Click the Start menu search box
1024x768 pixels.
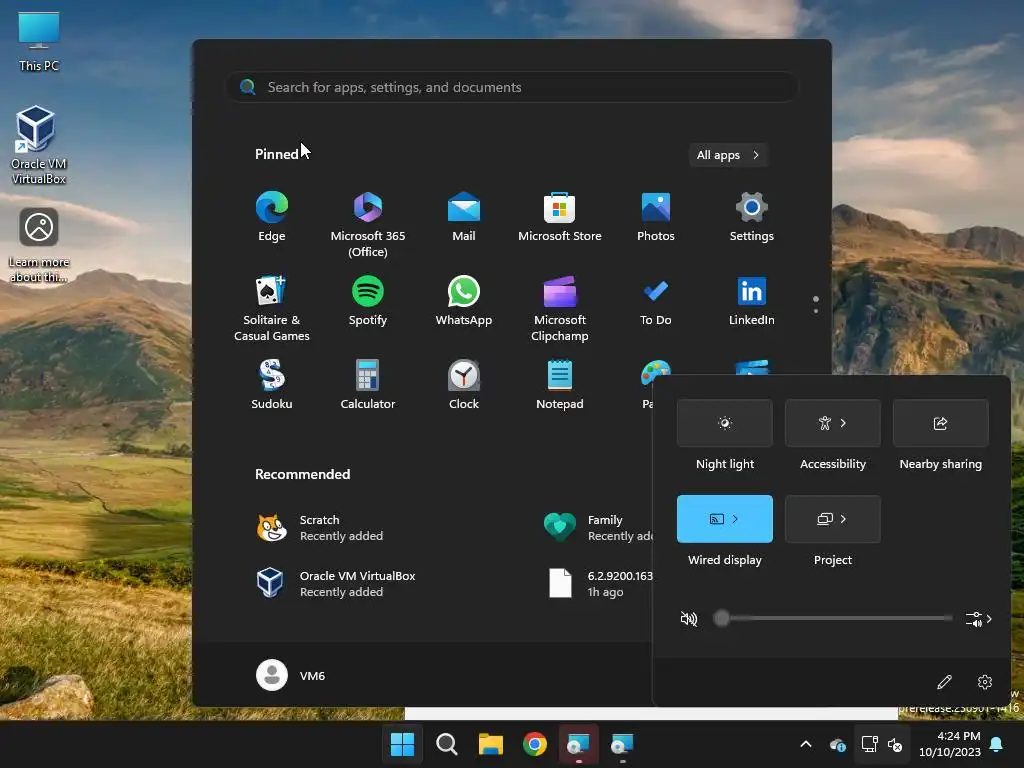tap(511, 87)
